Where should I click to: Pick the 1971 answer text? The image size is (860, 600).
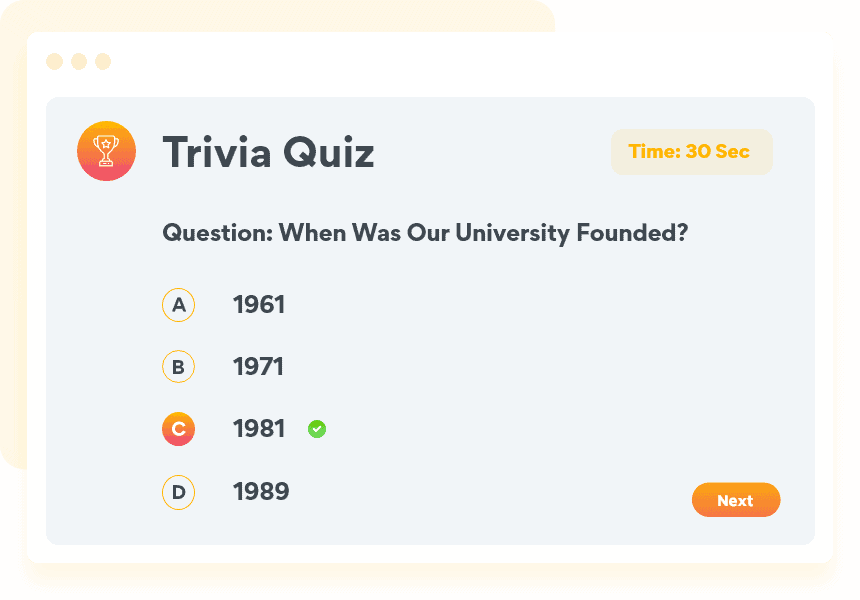click(258, 367)
